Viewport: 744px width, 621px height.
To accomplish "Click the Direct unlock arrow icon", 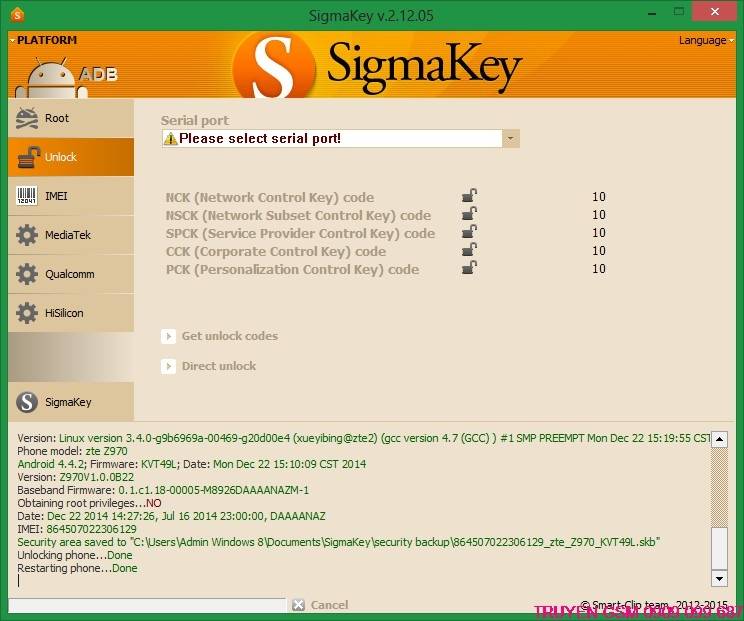I will click(x=168, y=366).
